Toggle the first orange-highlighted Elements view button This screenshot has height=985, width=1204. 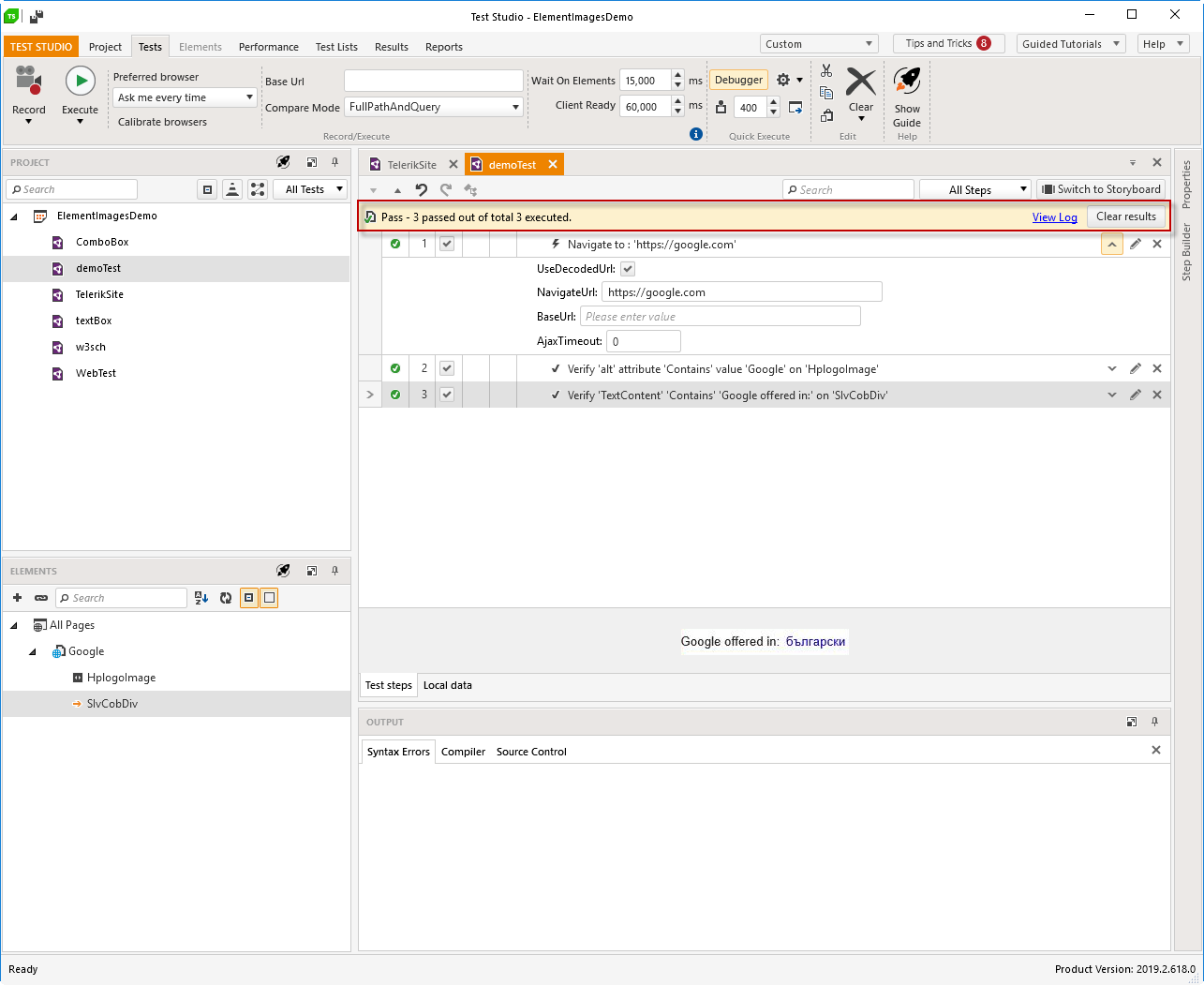(x=249, y=598)
